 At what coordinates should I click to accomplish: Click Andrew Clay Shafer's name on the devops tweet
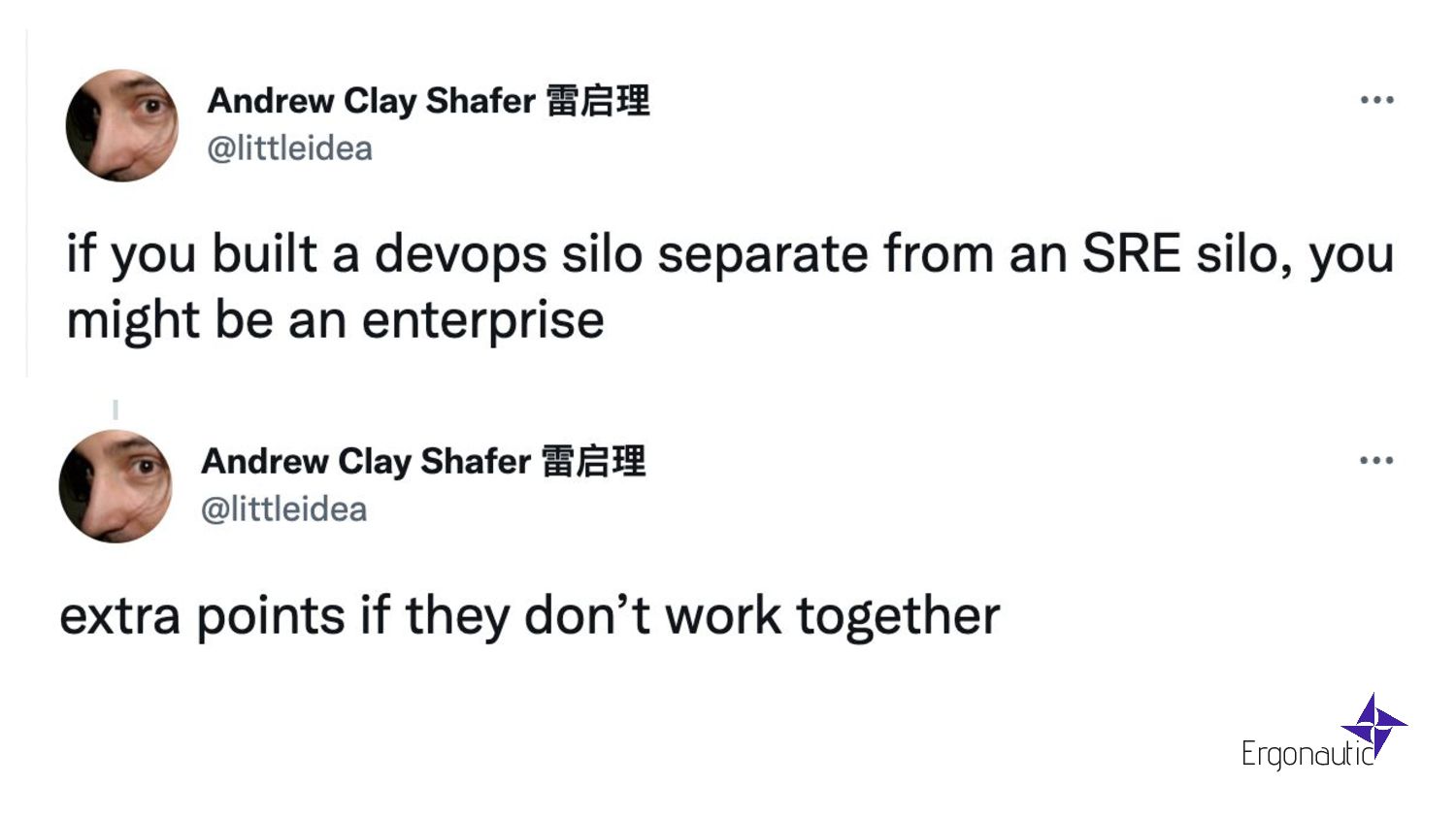(x=371, y=101)
